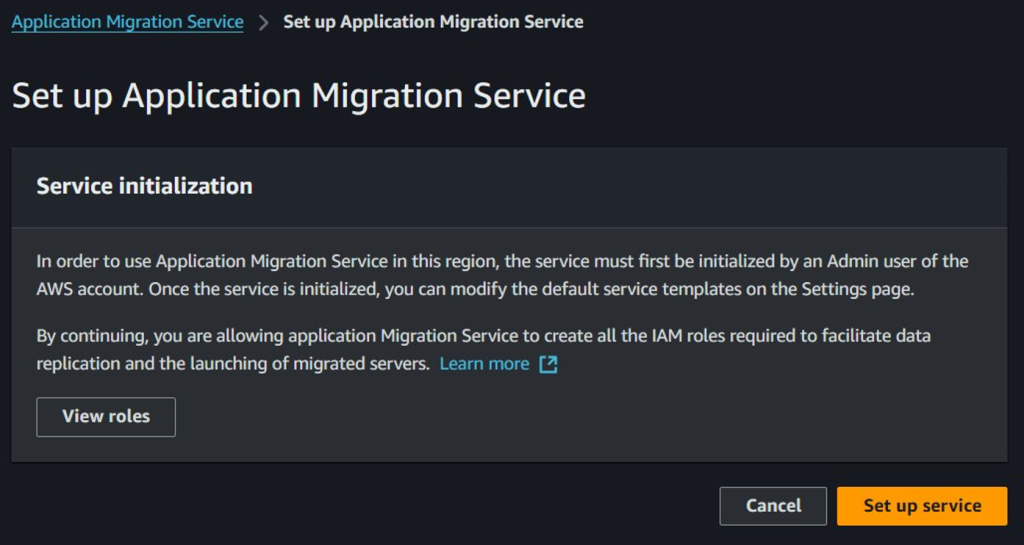
Task: Click the external link icon after Learn more
Action: click(x=548, y=364)
